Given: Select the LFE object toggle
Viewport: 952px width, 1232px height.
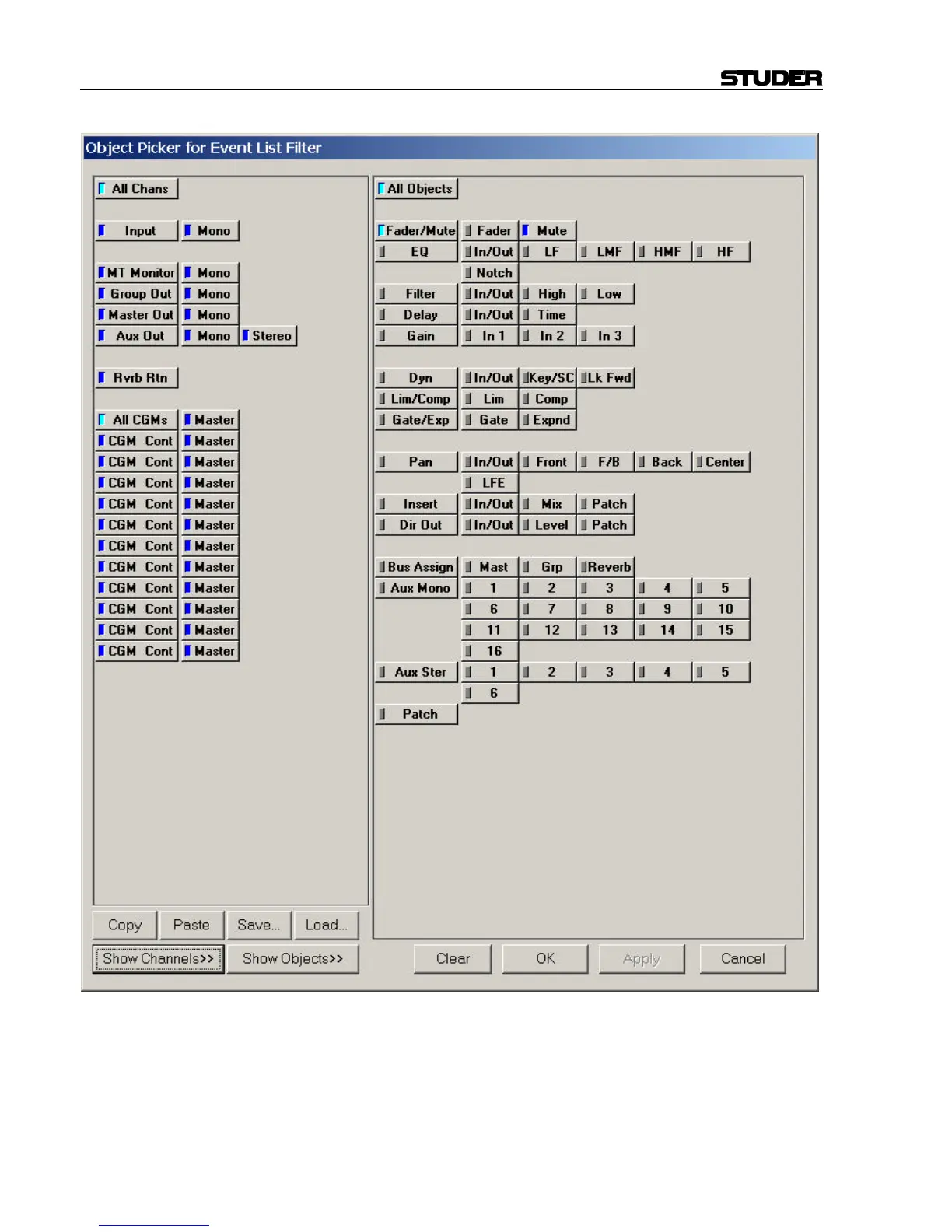Looking at the screenshot, I should tap(490, 483).
